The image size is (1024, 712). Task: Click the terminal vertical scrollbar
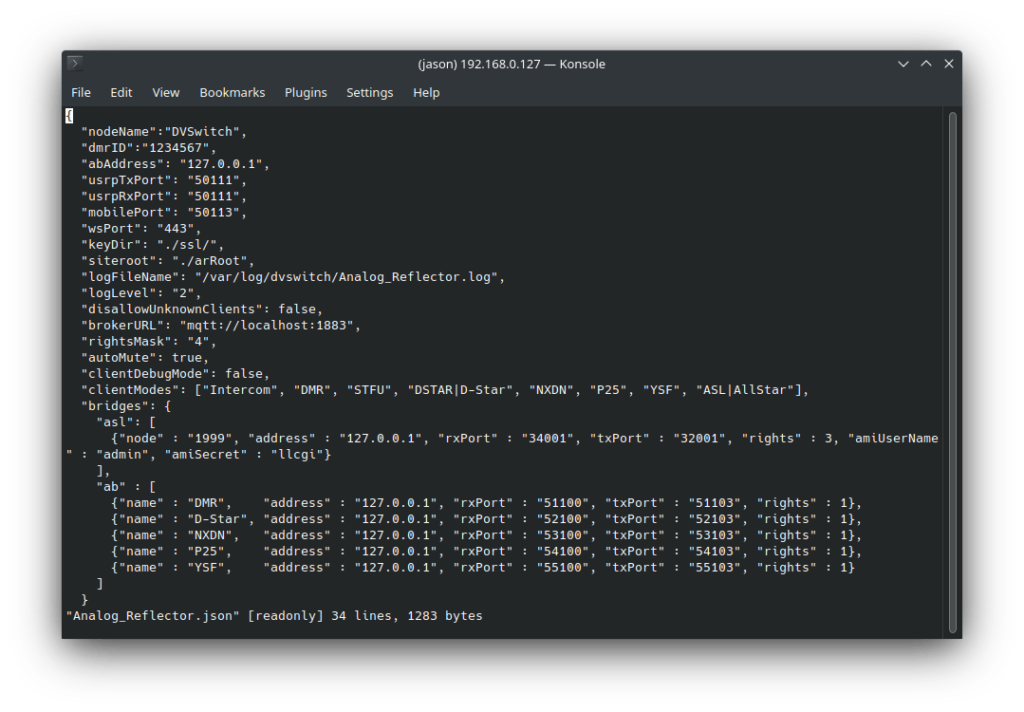pos(952,372)
